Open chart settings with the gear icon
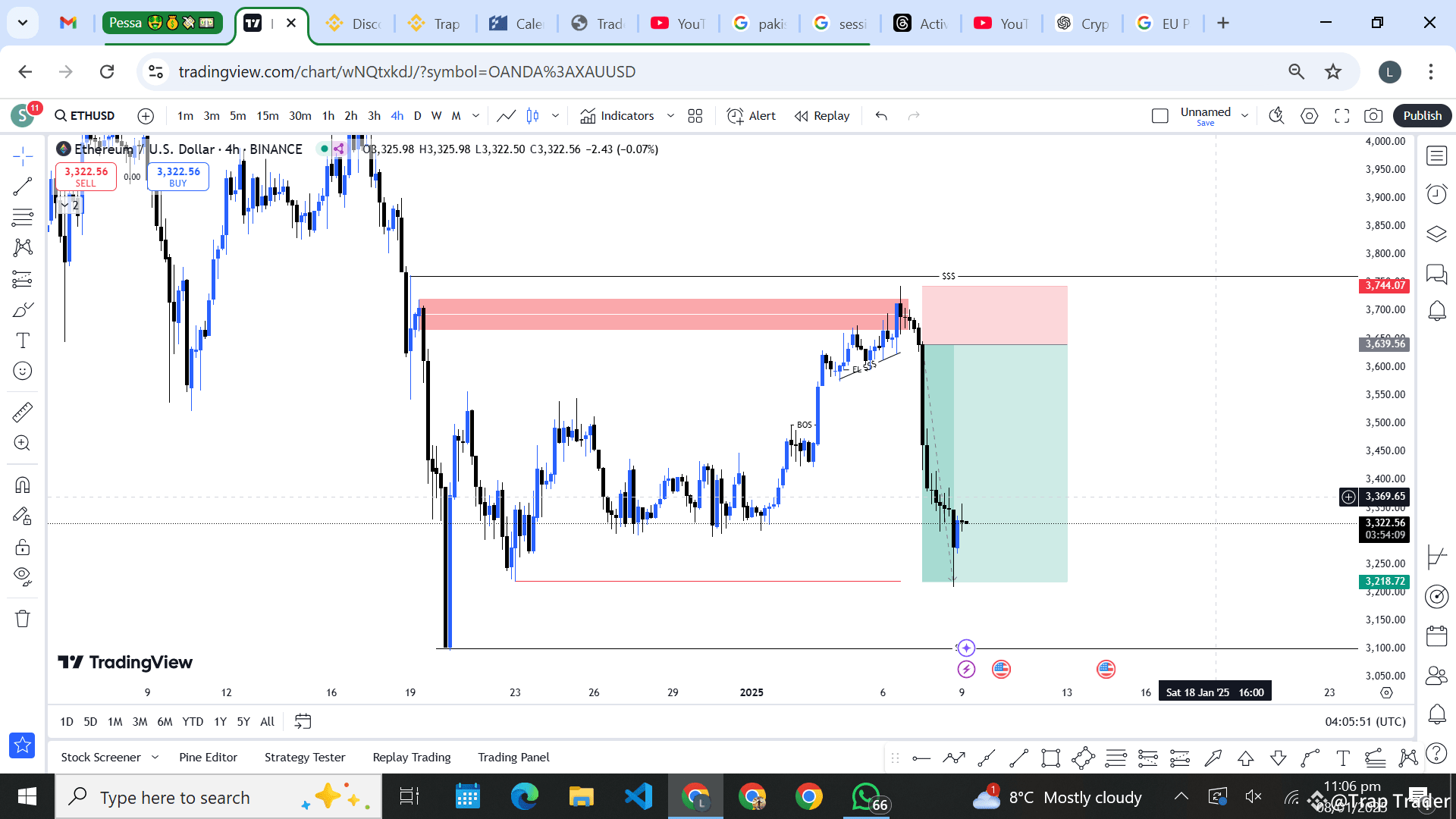 click(1310, 115)
